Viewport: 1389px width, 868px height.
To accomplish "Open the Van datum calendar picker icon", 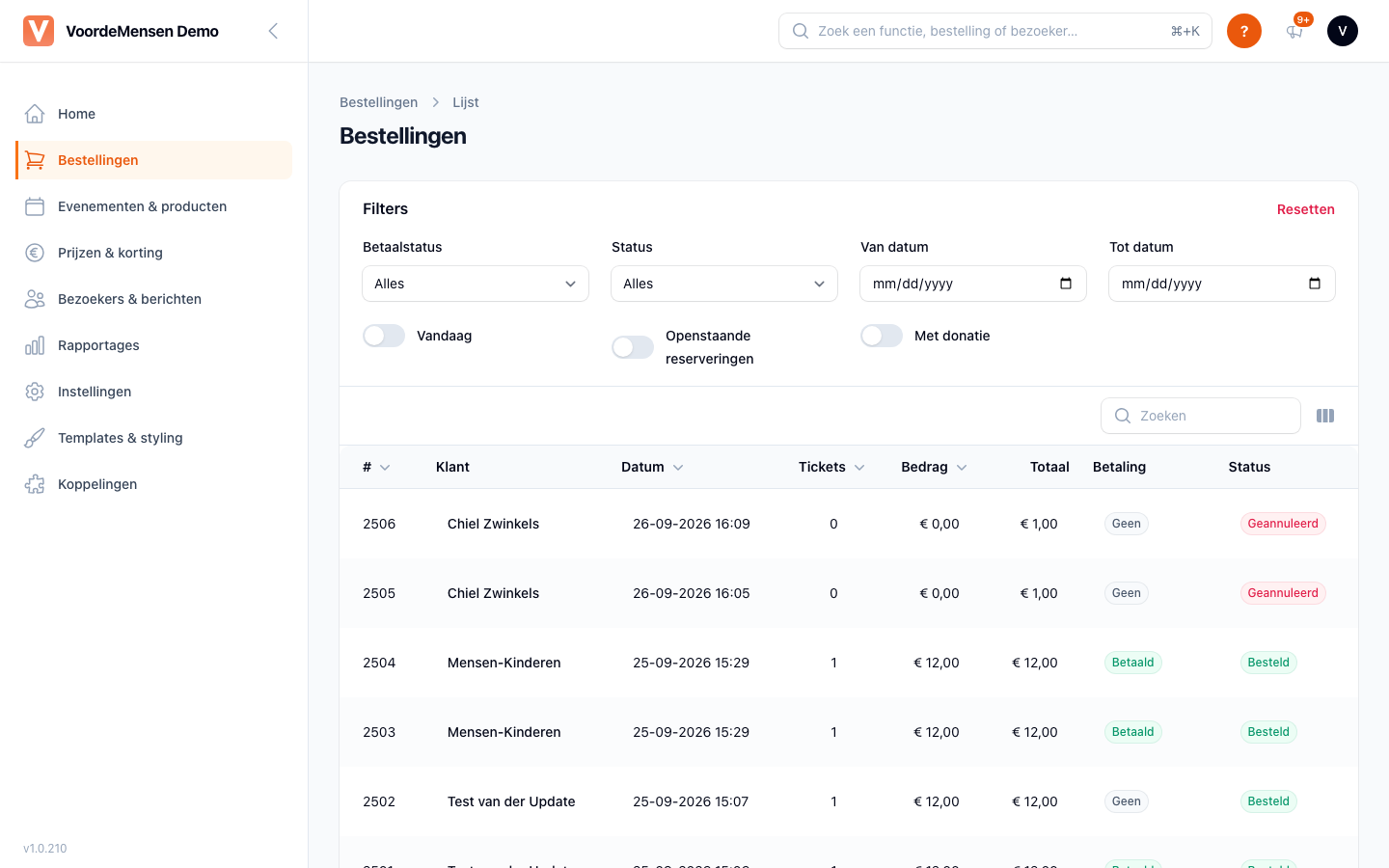I will (1066, 284).
